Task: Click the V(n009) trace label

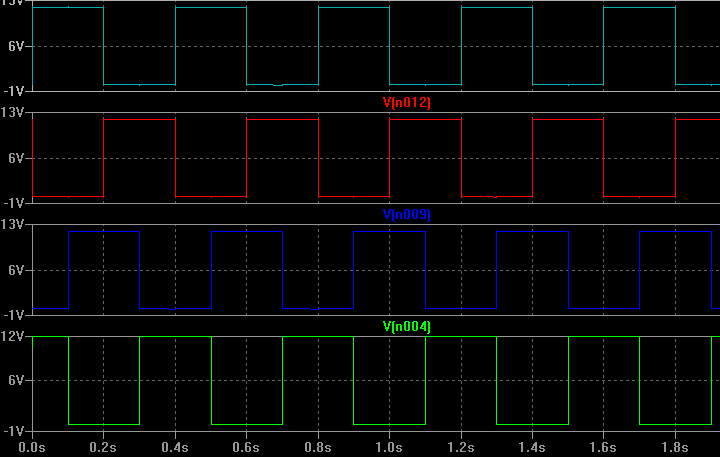Action: (x=406, y=214)
